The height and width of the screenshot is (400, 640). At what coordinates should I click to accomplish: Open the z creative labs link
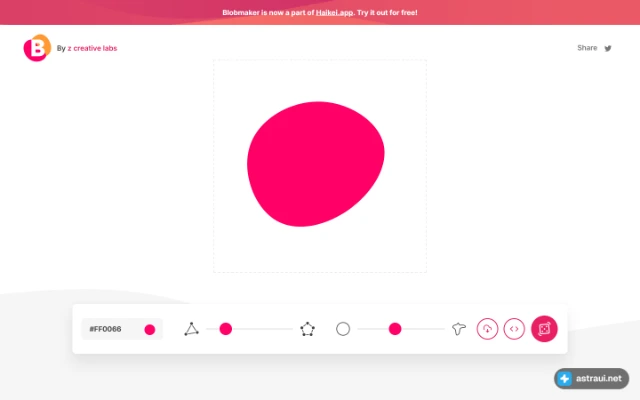[x=92, y=48]
